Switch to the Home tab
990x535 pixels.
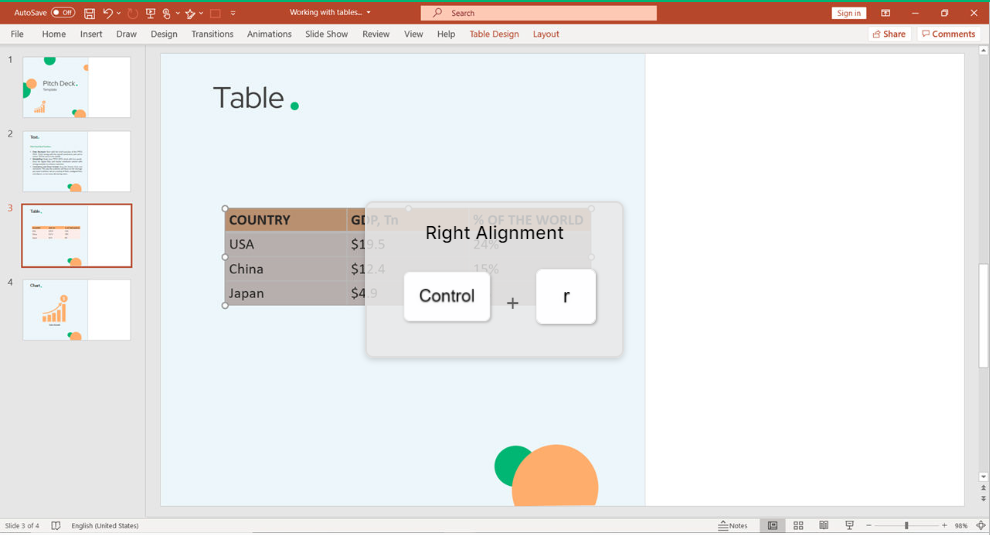[54, 34]
